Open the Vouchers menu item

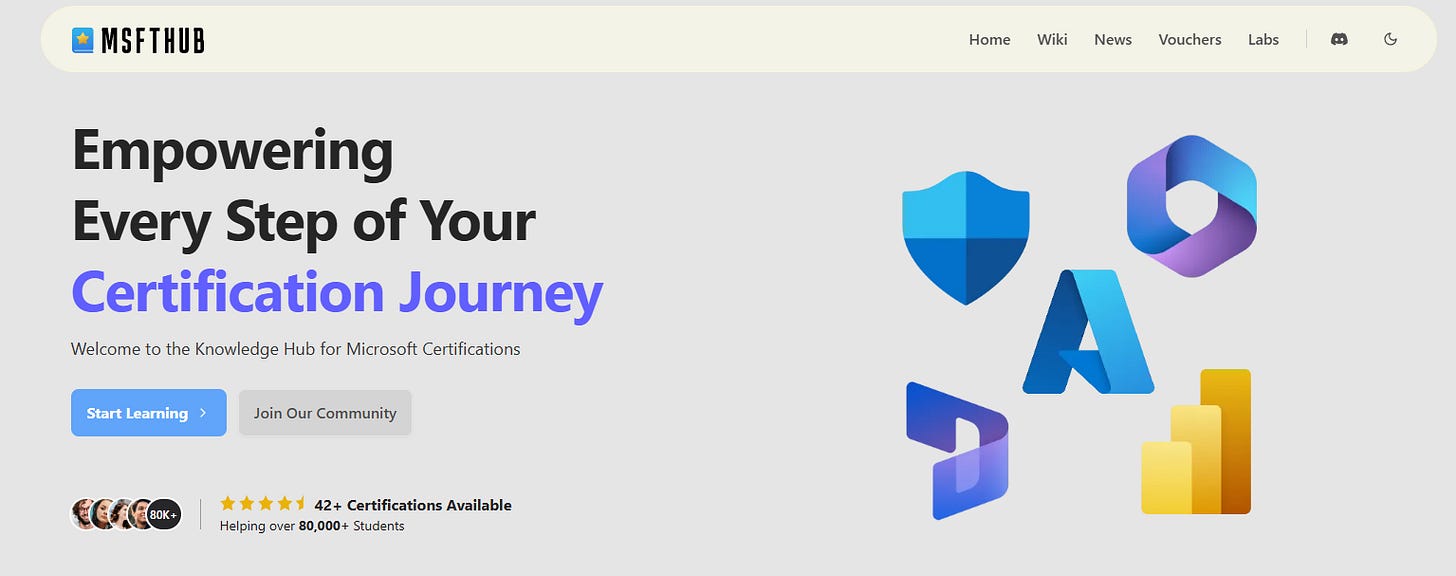(x=1190, y=39)
